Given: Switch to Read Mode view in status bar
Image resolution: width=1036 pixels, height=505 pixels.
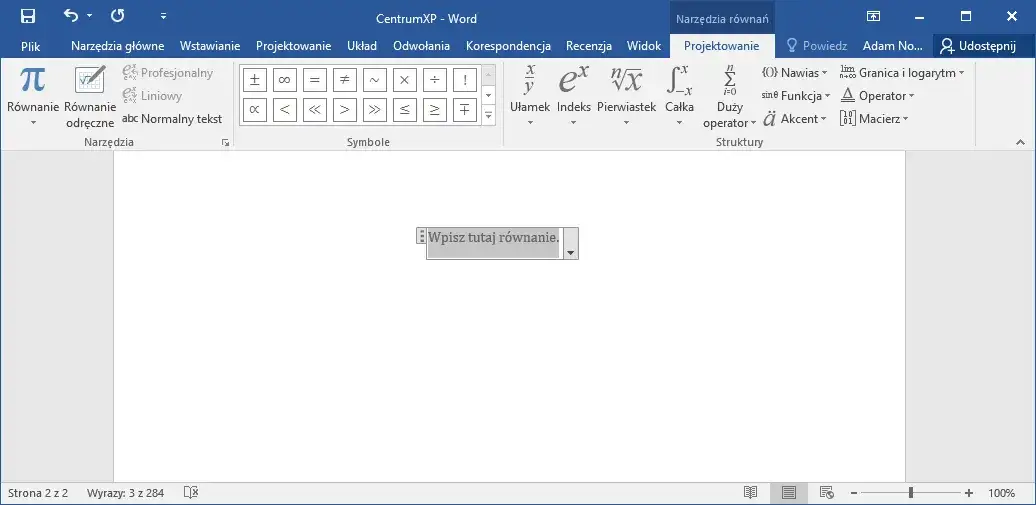Looking at the screenshot, I should point(751,493).
